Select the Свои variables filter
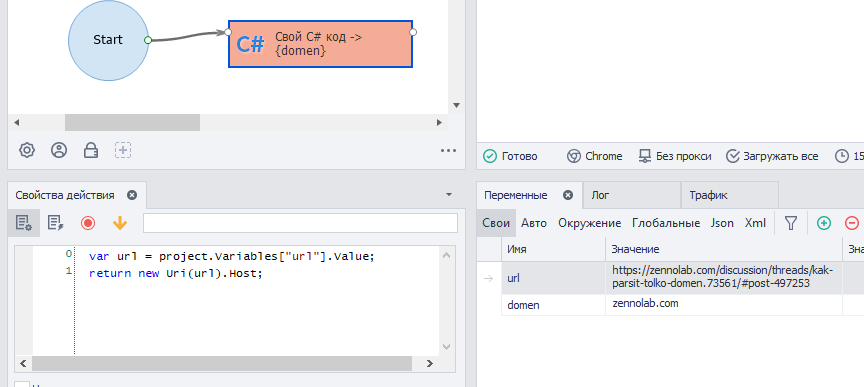This screenshot has width=864, height=387. (x=496, y=223)
